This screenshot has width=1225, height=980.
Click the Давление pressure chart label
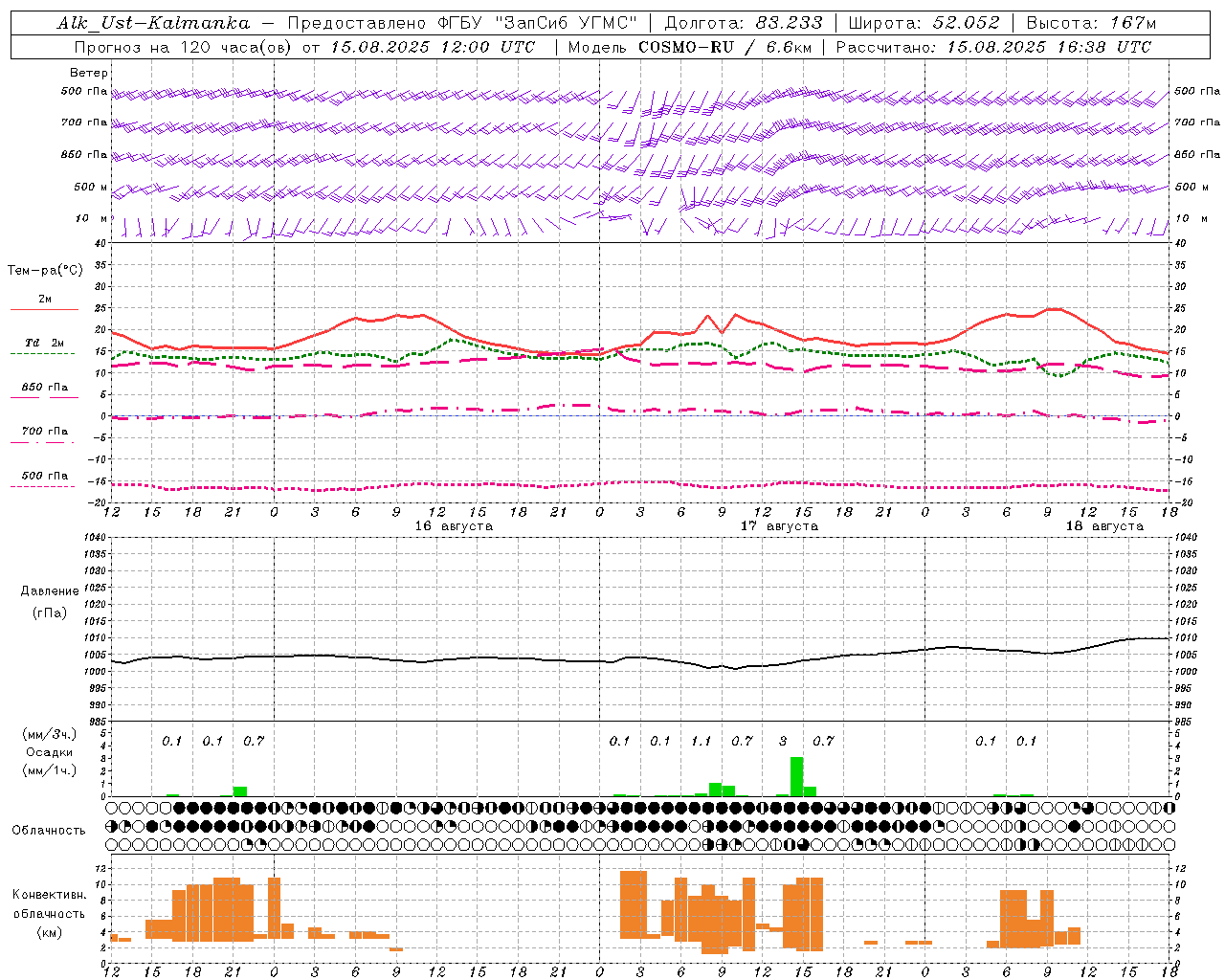click(x=50, y=591)
